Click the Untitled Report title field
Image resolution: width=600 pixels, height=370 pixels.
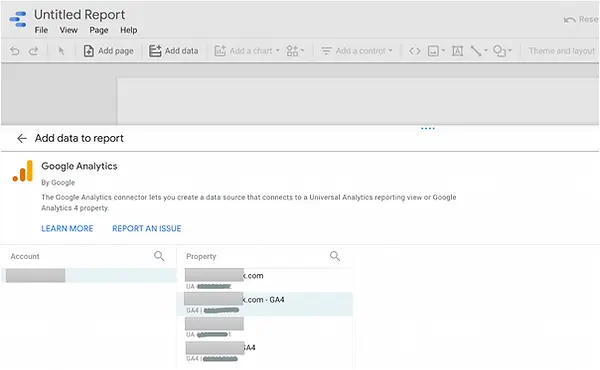(80, 15)
